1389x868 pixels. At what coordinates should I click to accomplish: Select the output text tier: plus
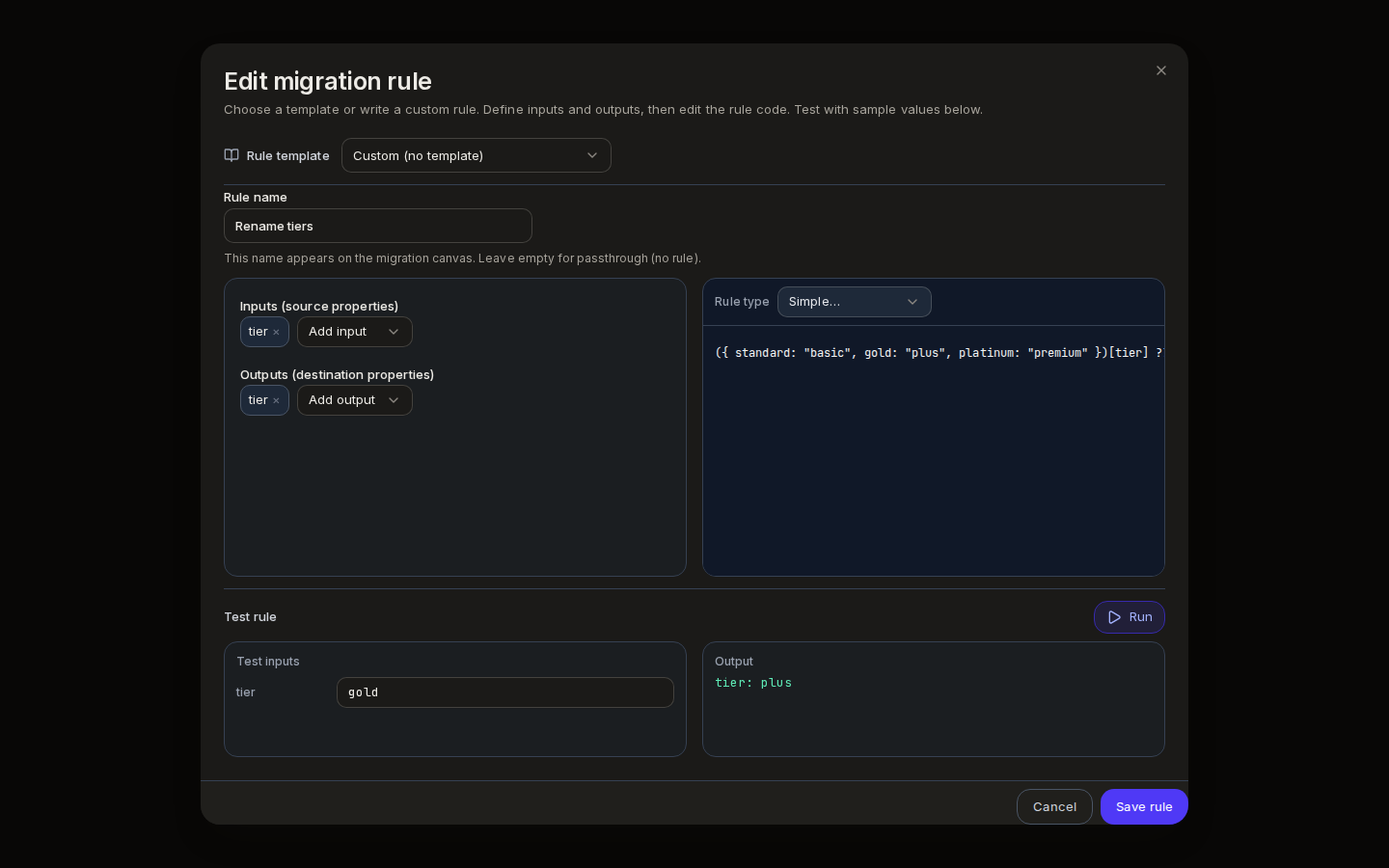(753, 683)
